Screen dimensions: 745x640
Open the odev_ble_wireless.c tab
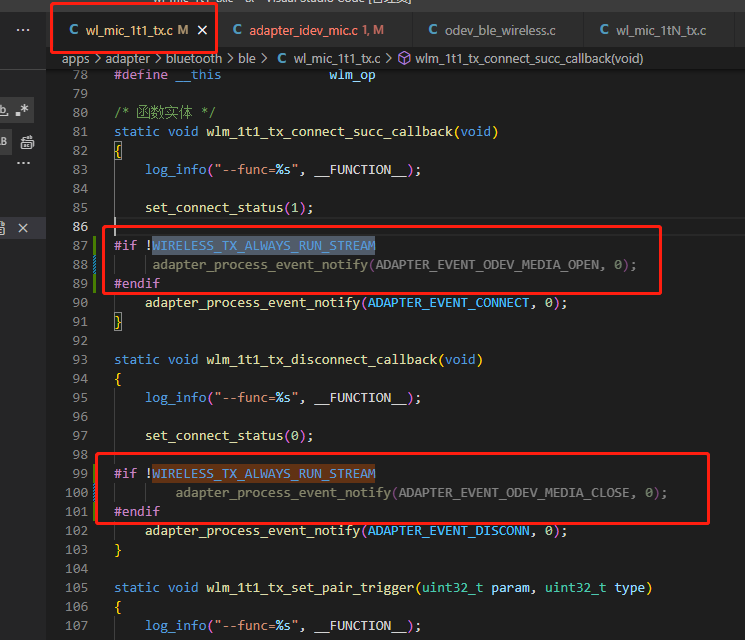point(492,30)
